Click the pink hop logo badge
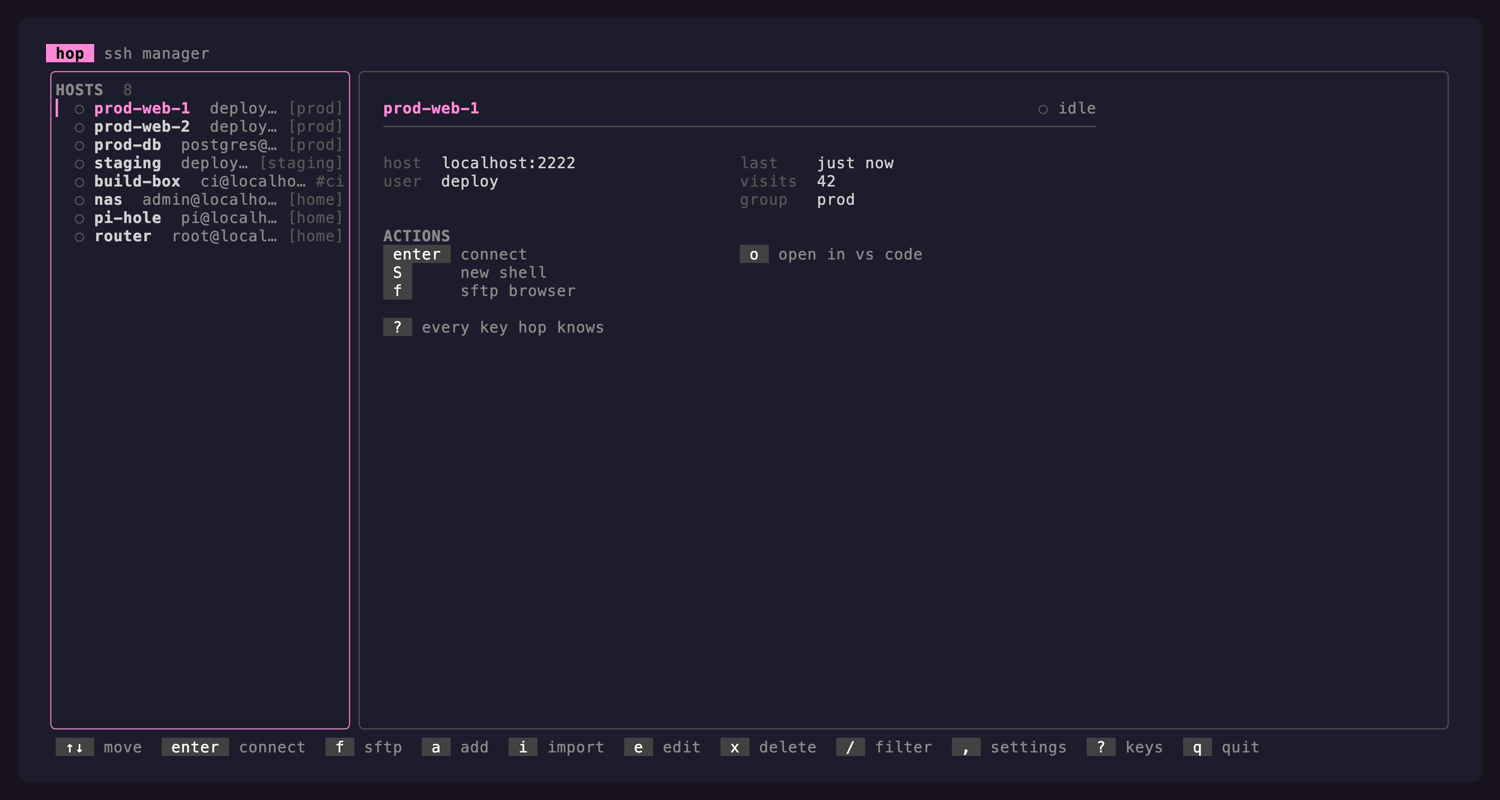Viewport: 1500px width, 800px height. tap(70, 53)
